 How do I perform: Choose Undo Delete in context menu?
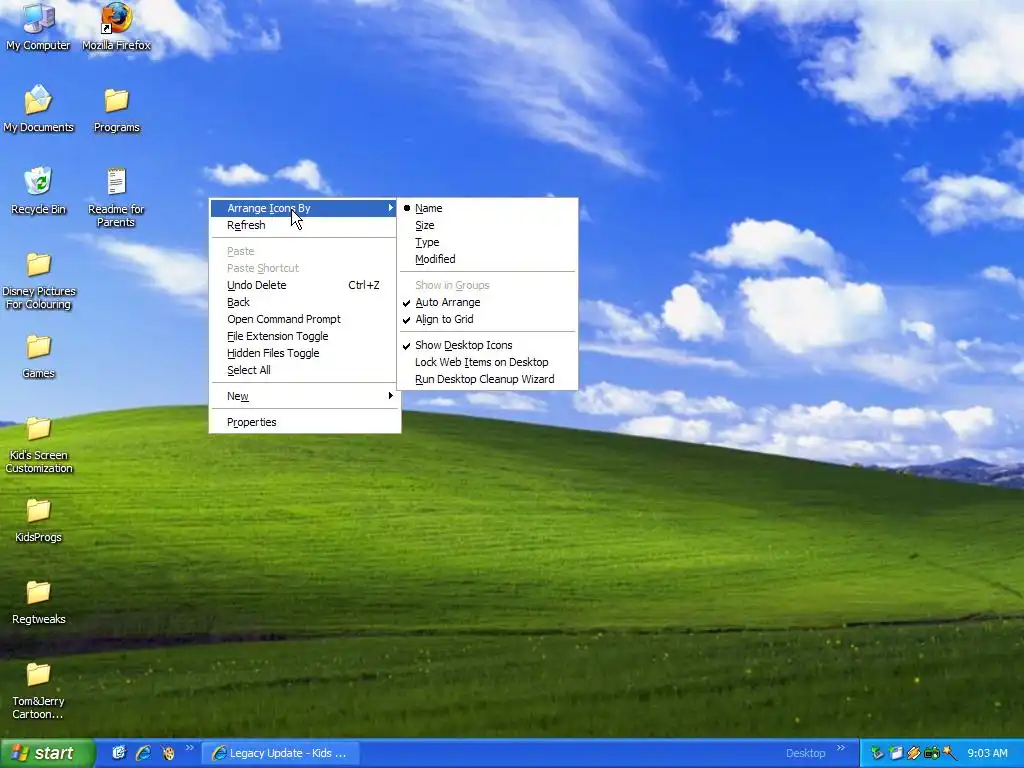[x=304, y=285]
